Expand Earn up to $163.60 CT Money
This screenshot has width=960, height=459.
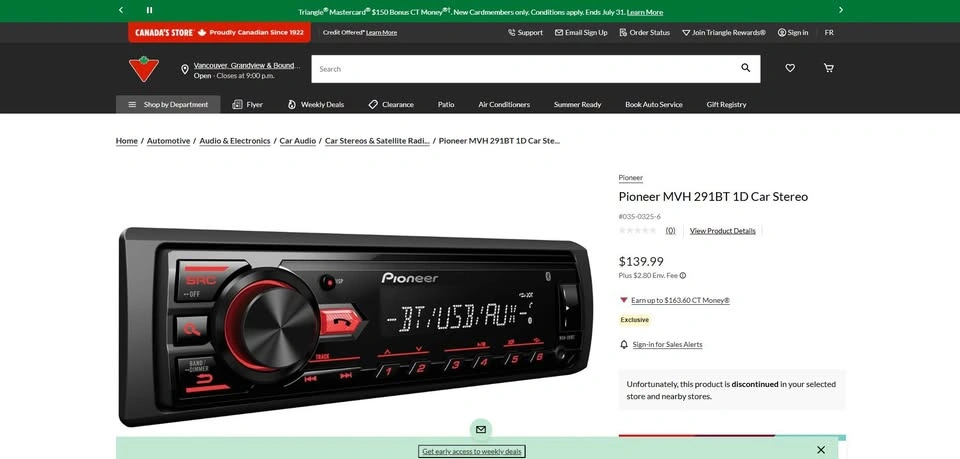point(679,300)
